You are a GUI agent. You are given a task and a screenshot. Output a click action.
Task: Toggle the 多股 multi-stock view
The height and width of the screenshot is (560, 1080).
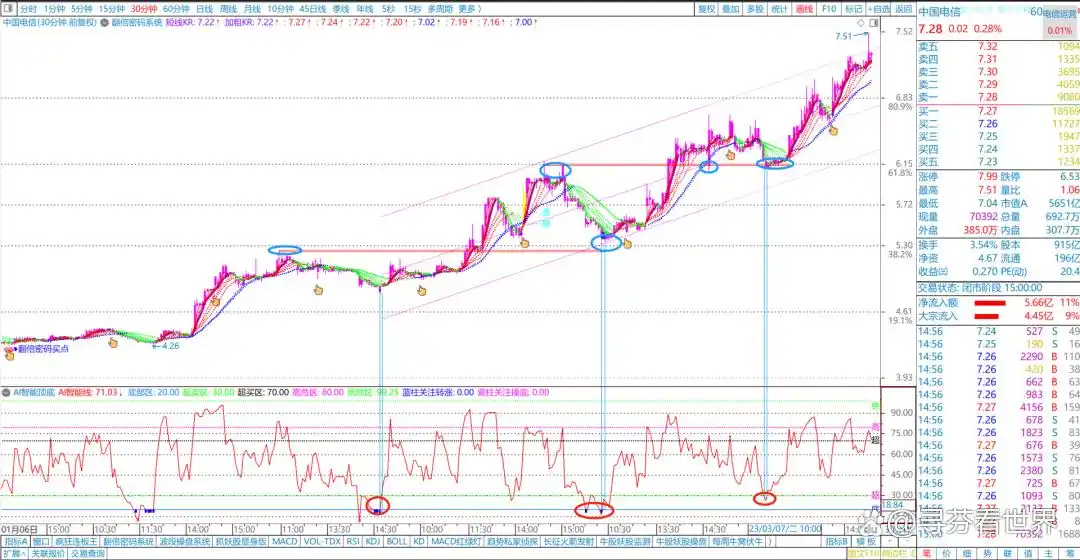(x=755, y=8)
